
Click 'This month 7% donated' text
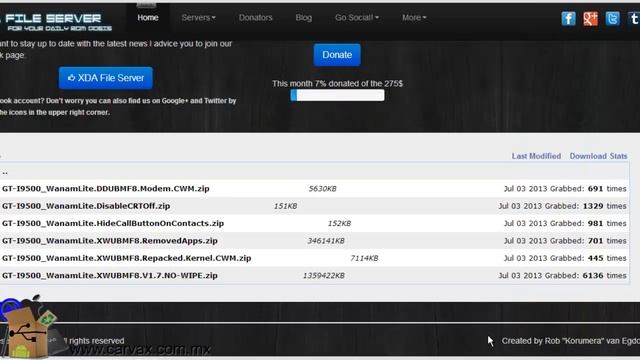tap(338, 83)
